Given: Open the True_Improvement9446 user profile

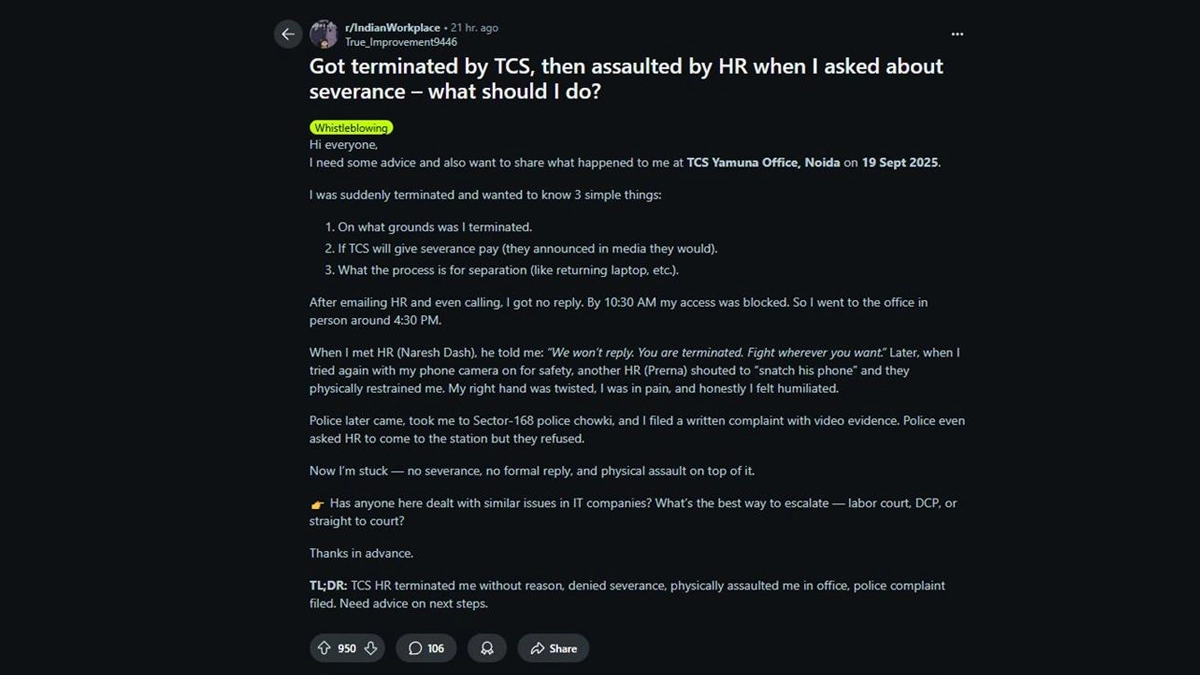Looking at the screenshot, I should pyautogui.click(x=400, y=42).
